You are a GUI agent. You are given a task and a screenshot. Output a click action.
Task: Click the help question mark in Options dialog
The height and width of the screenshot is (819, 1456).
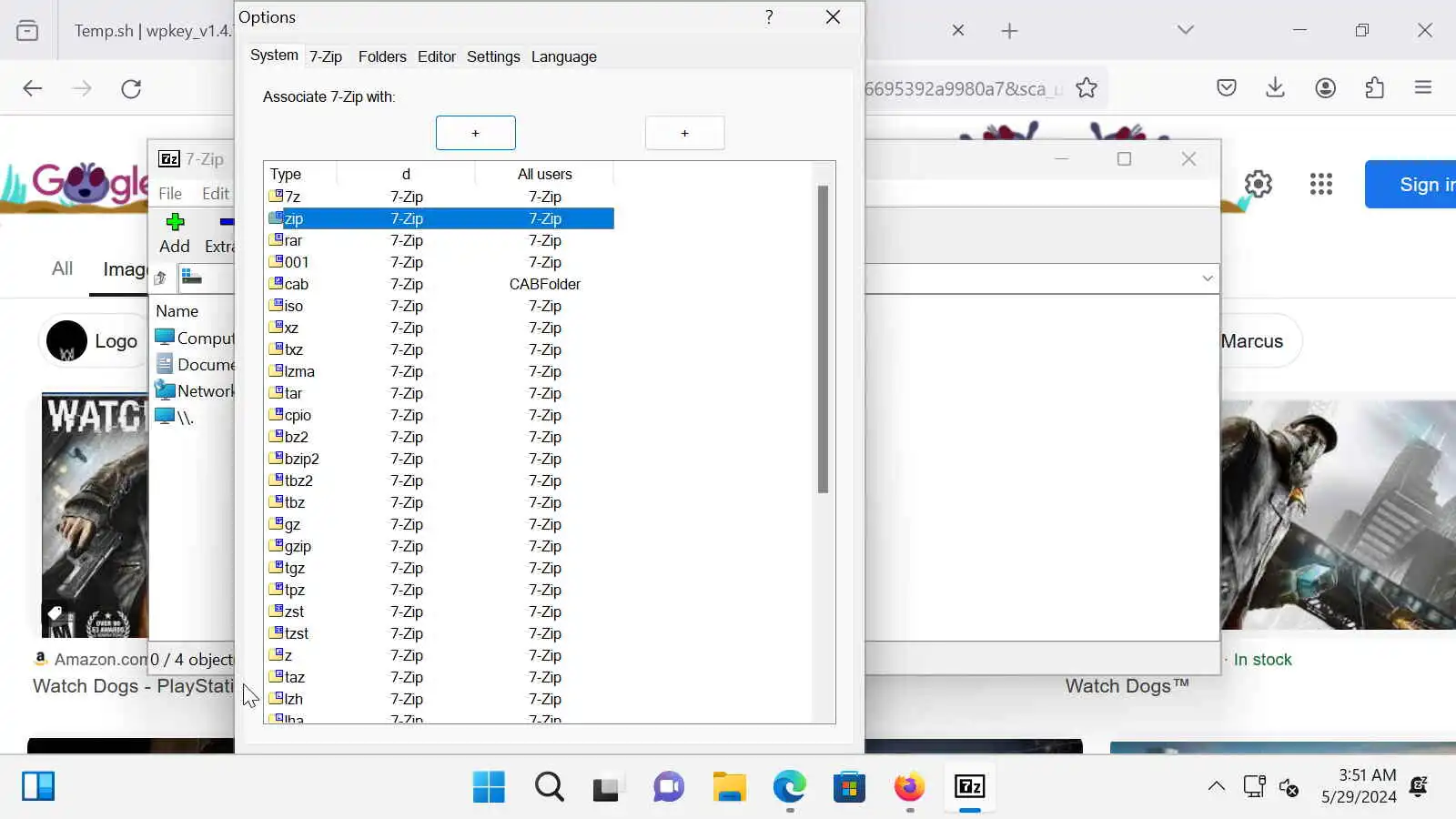(x=770, y=17)
